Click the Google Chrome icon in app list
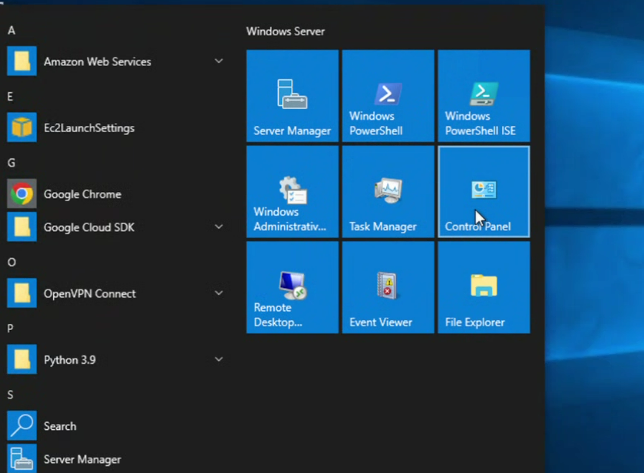644x473 pixels. coord(22,193)
